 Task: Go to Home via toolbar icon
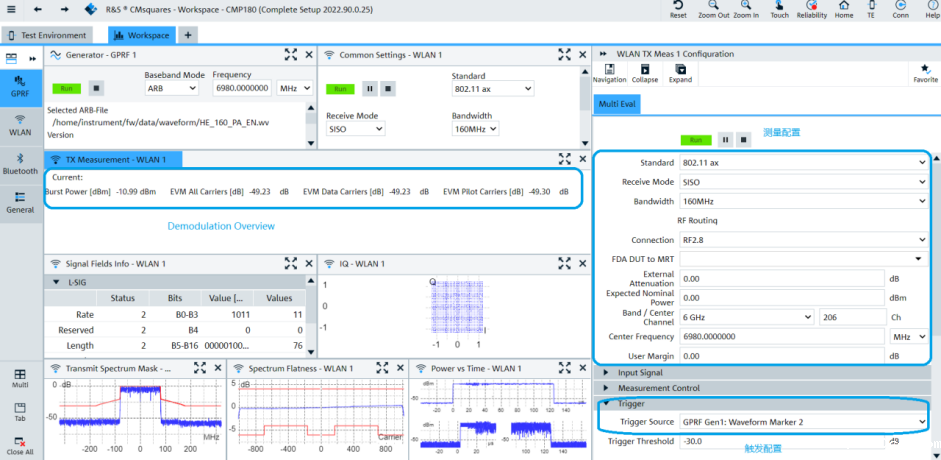point(844,10)
